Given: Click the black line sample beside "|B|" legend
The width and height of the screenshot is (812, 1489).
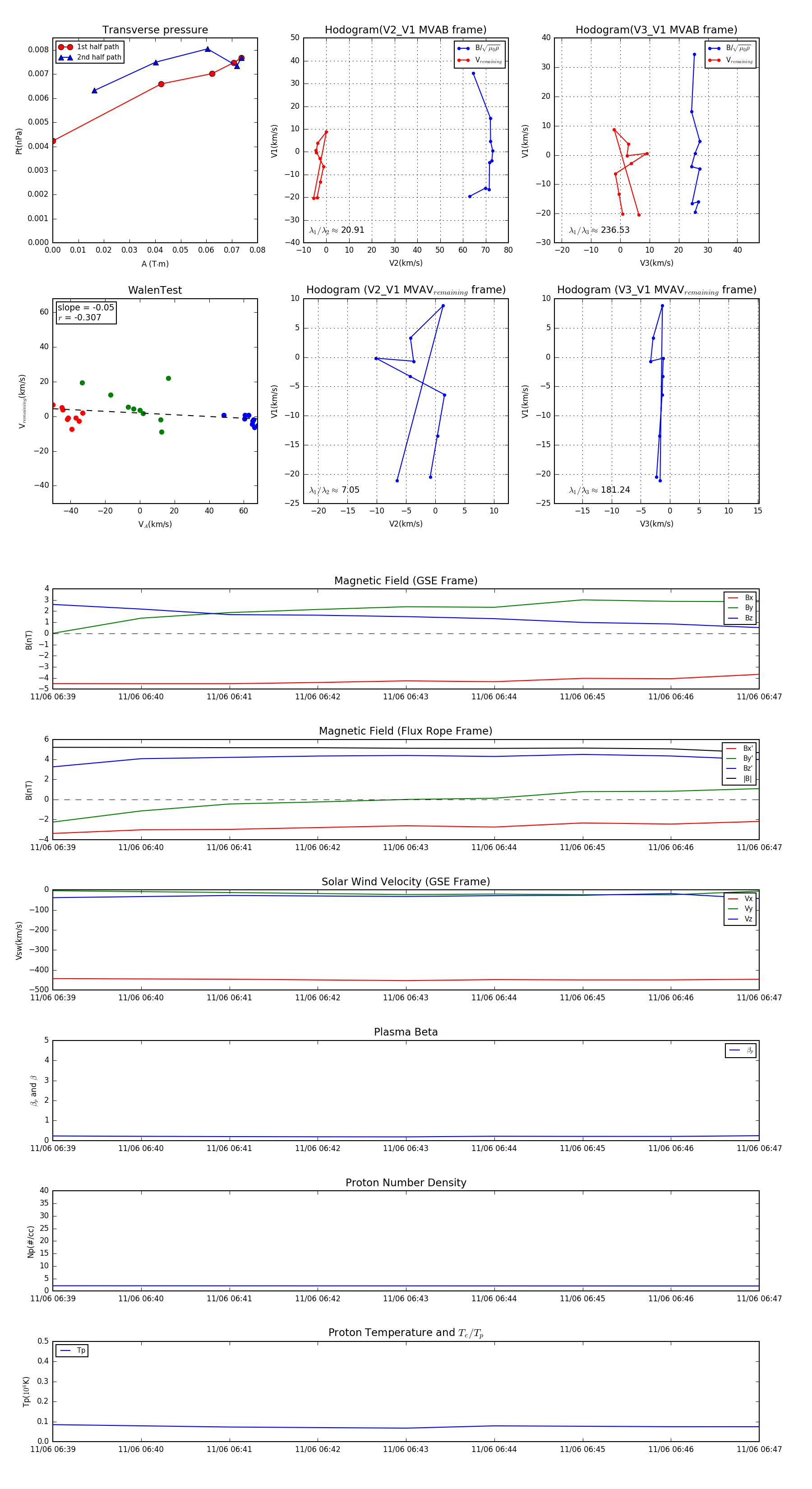Looking at the screenshot, I should pos(732,779).
